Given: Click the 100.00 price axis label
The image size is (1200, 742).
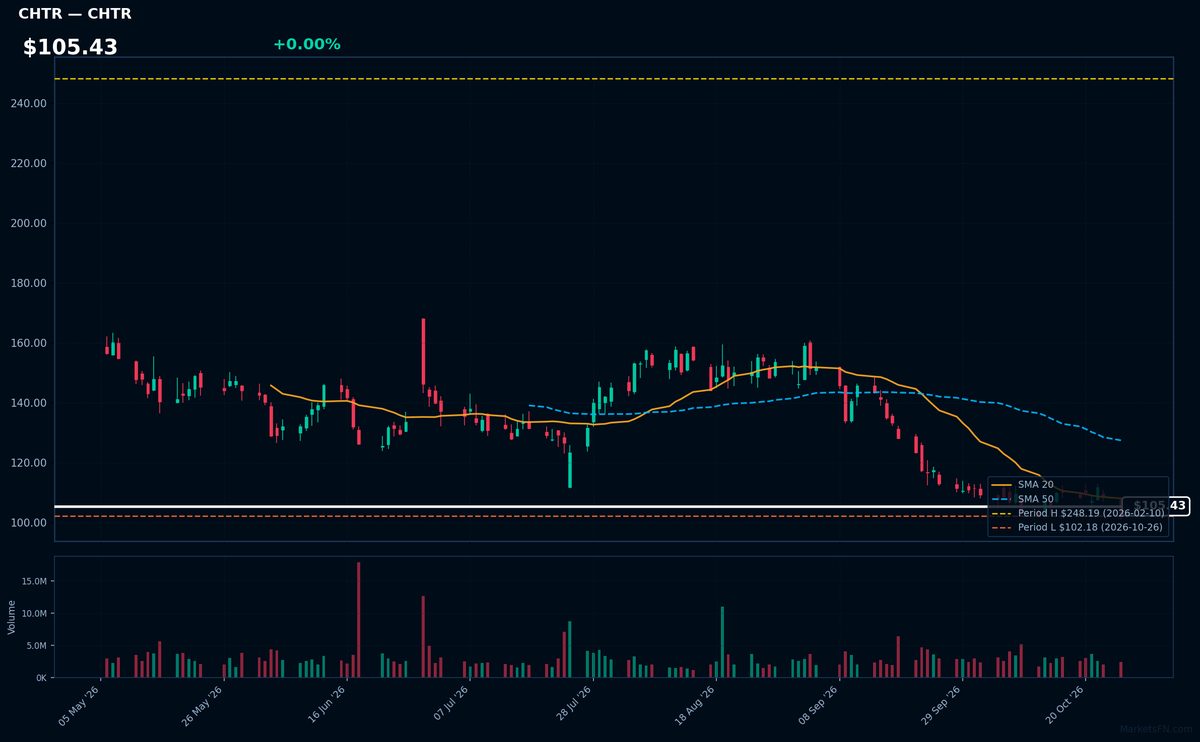Looking at the screenshot, I should [29, 523].
